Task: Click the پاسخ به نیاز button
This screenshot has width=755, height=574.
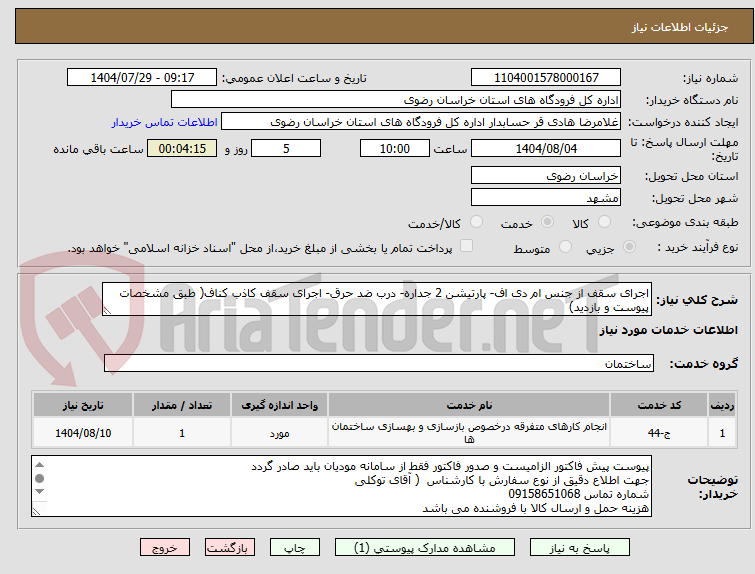Action: coord(580,548)
